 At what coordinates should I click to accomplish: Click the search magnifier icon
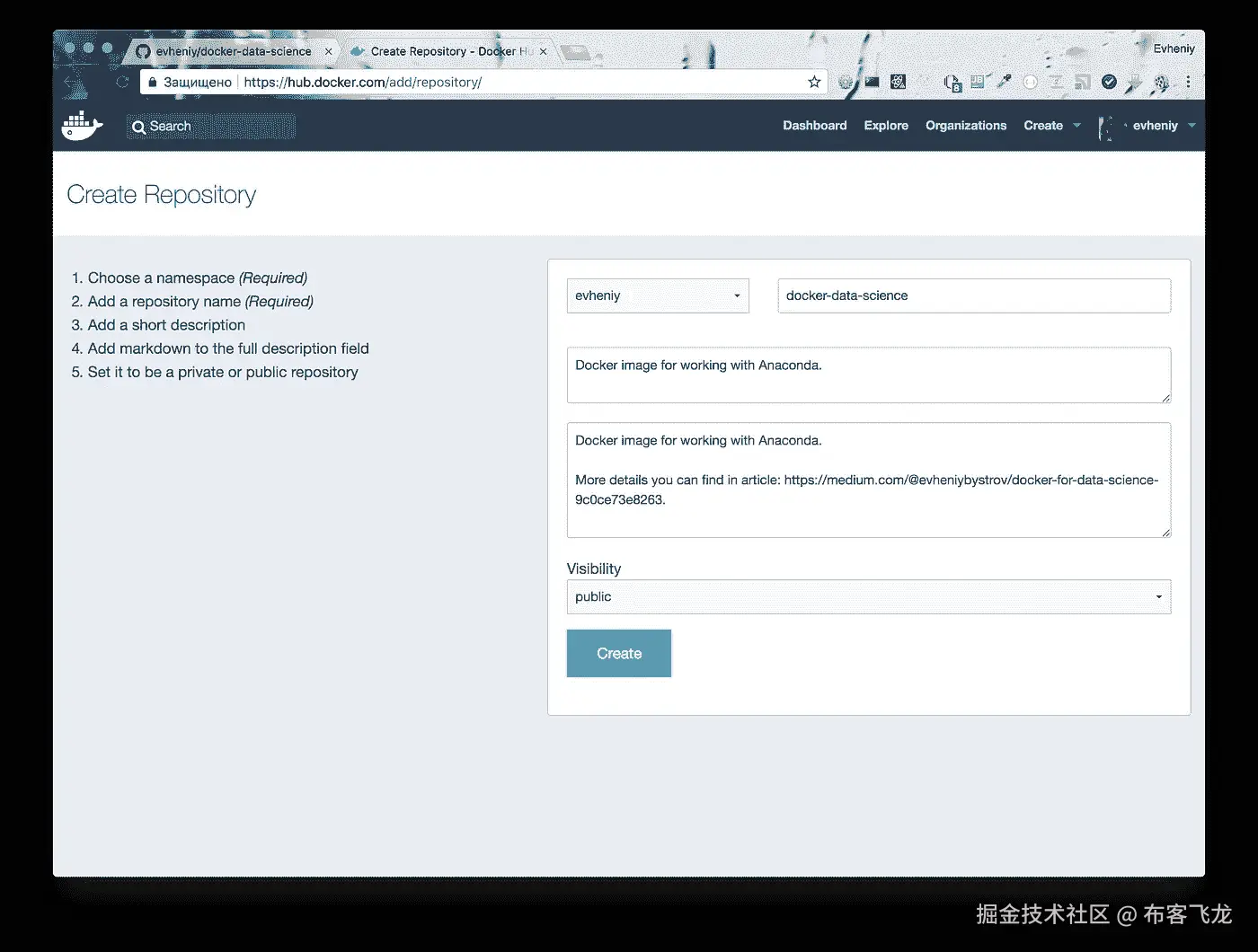138,127
